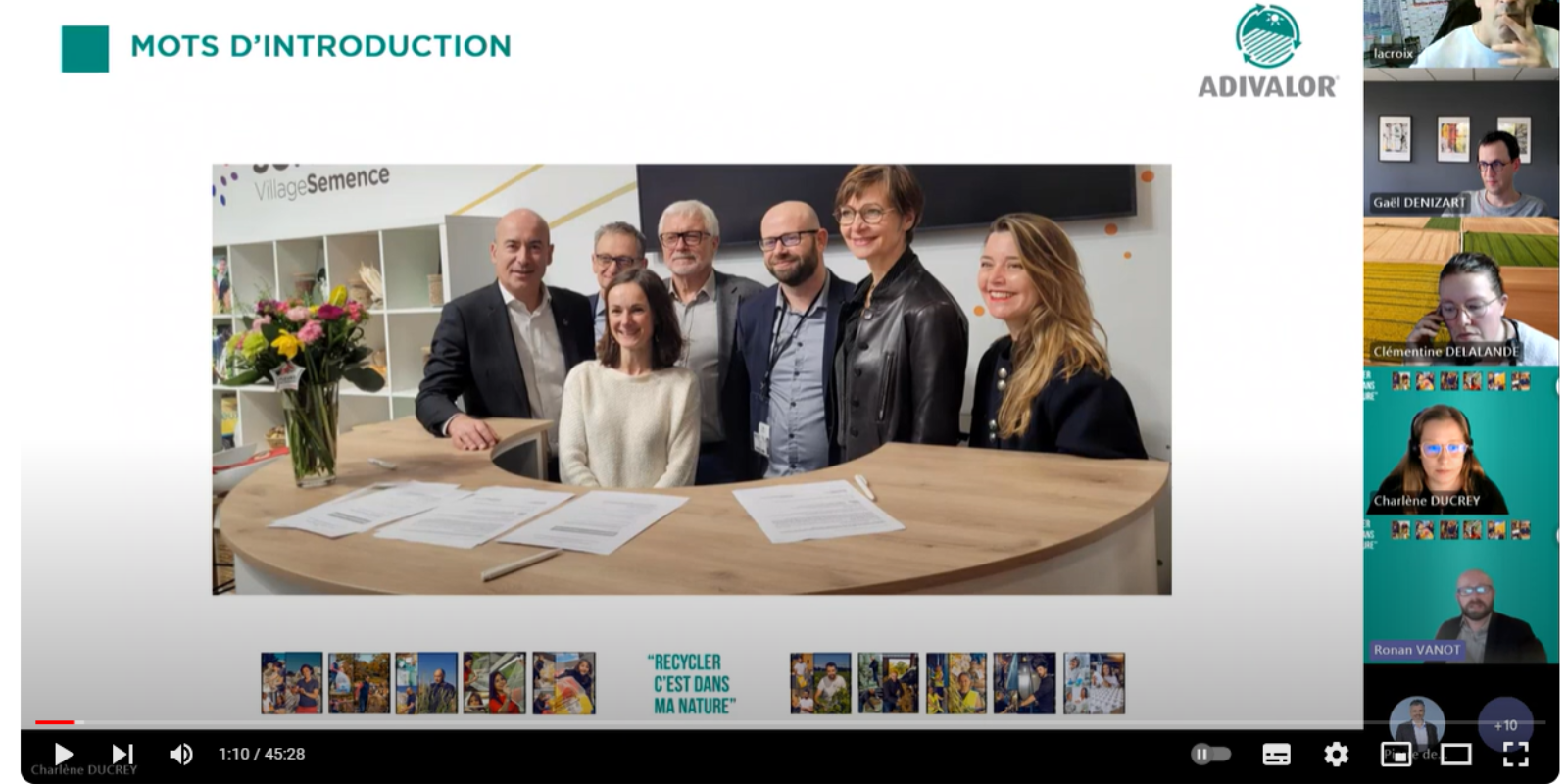Screen dimensions: 1568x784
Task: Select Gaël DENIZART participant tile
Action: [1460, 149]
